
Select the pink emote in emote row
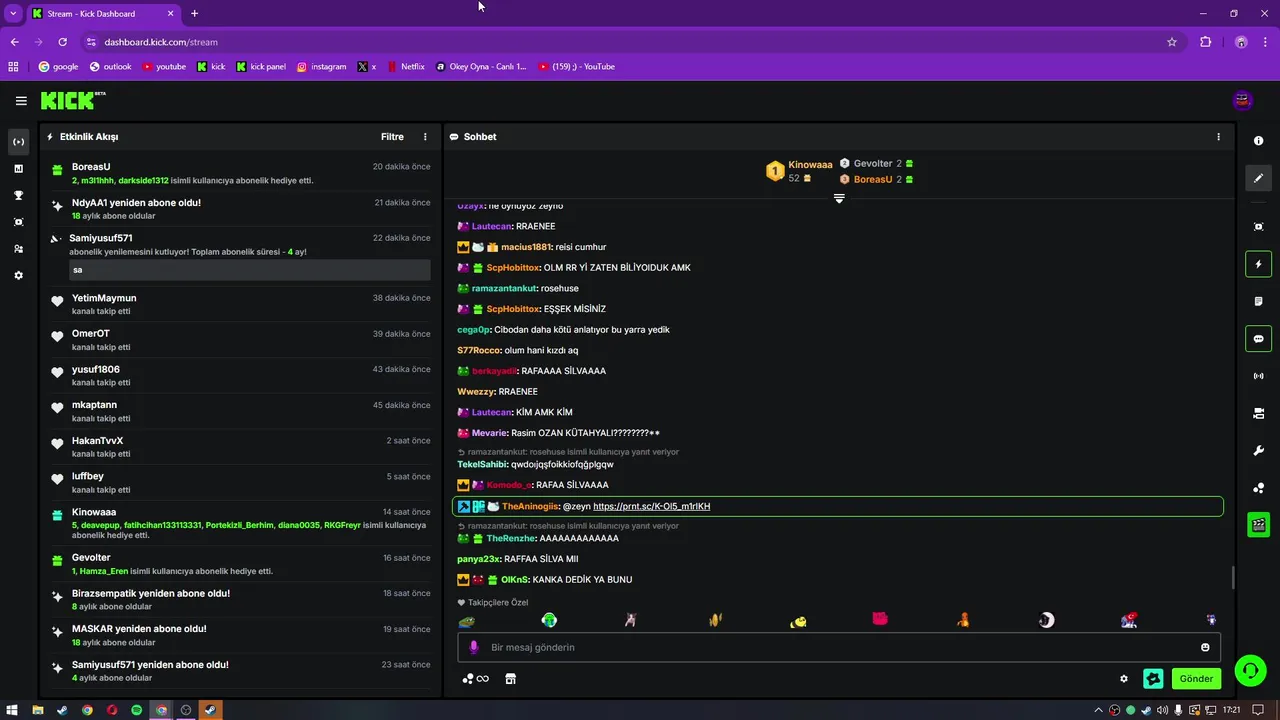pos(880,619)
